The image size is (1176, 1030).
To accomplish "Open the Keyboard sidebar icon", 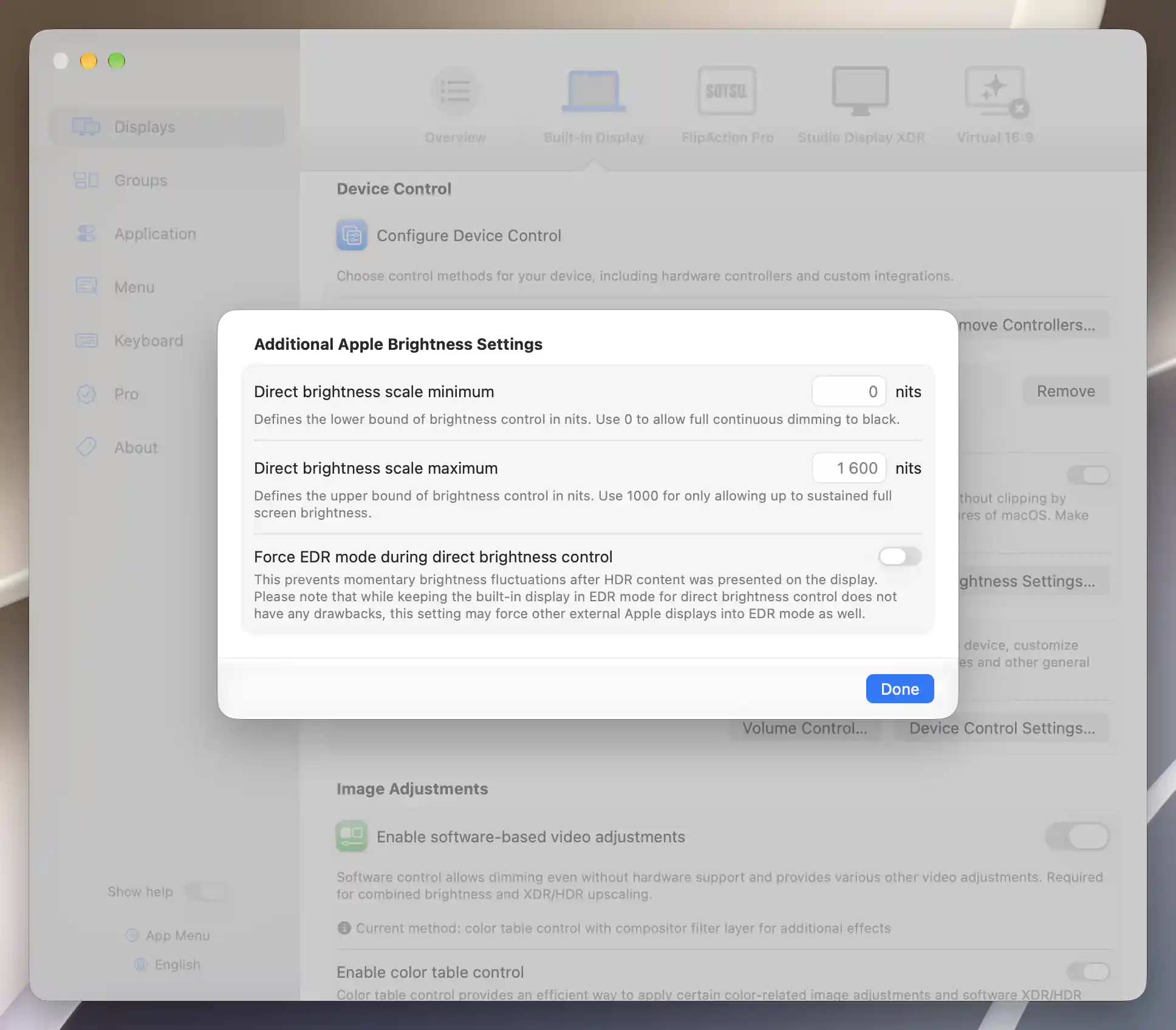I will coord(86,341).
